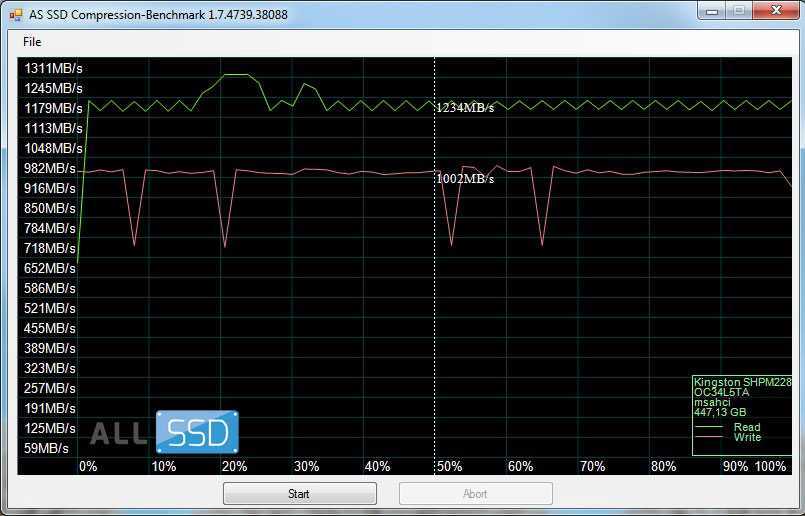
Task: Click the dashed white vertical marker line
Action: [434, 300]
